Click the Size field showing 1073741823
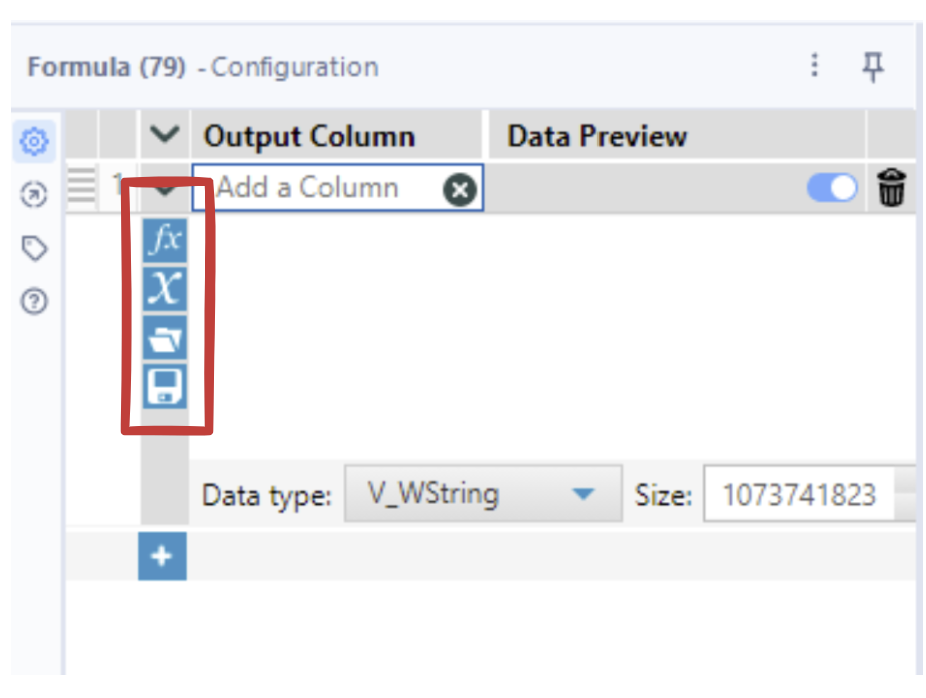Screen dimensions: 926x698 799,494
